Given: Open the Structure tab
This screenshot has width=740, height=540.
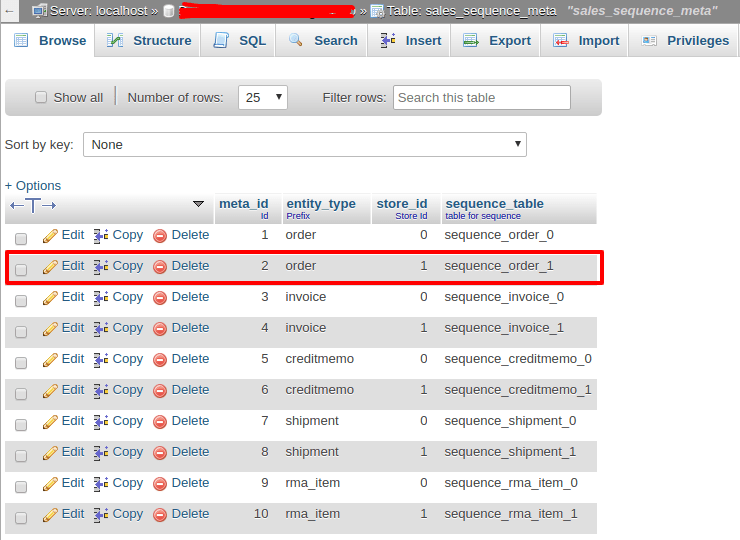Looking at the screenshot, I should coord(148,41).
